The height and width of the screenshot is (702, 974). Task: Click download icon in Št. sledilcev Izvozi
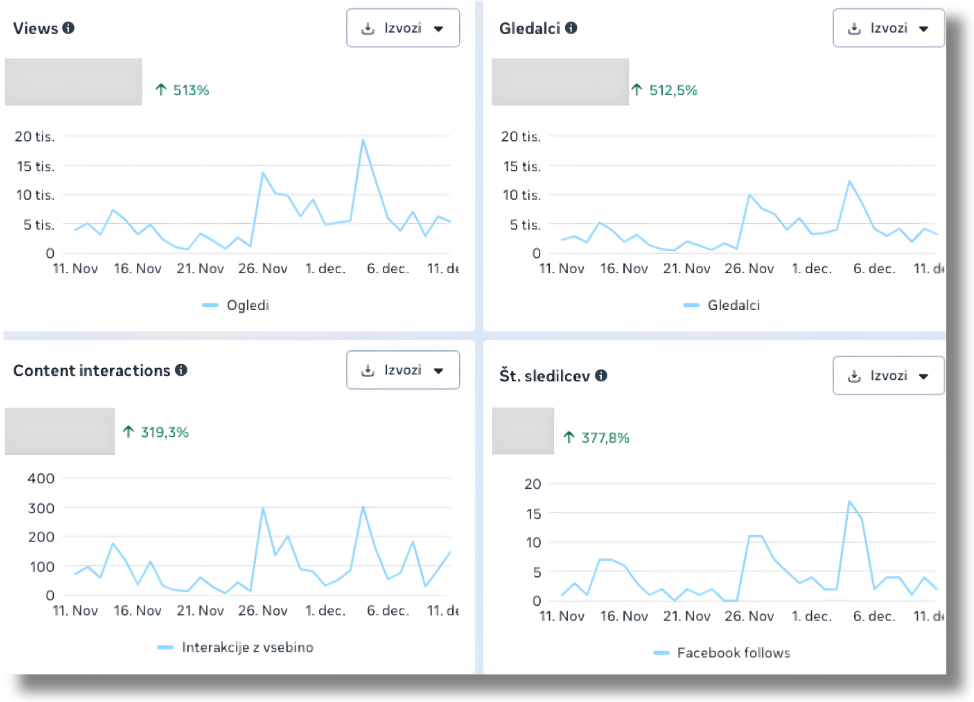coord(854,376)
